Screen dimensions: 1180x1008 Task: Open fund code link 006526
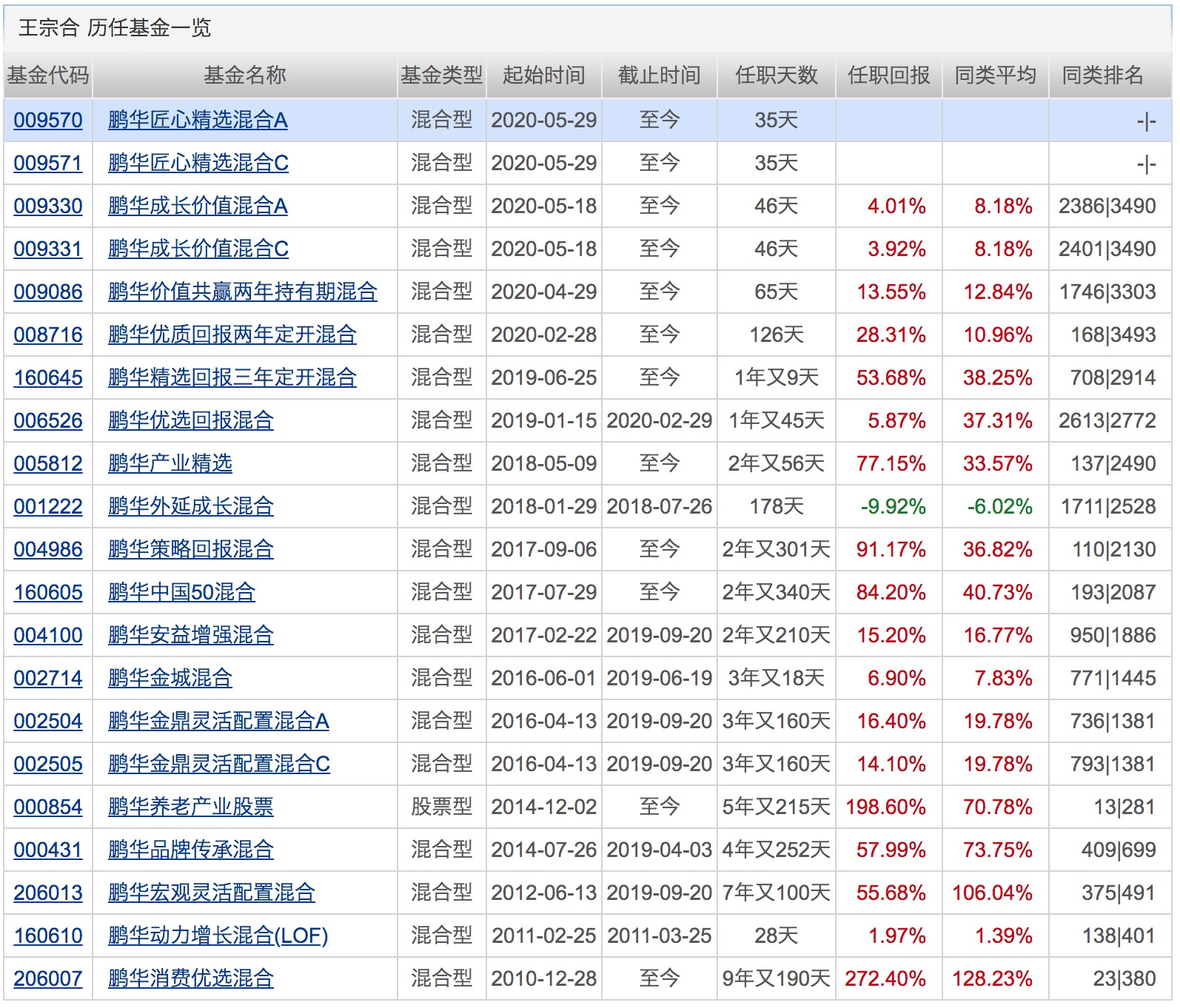[x=48, y=420]
